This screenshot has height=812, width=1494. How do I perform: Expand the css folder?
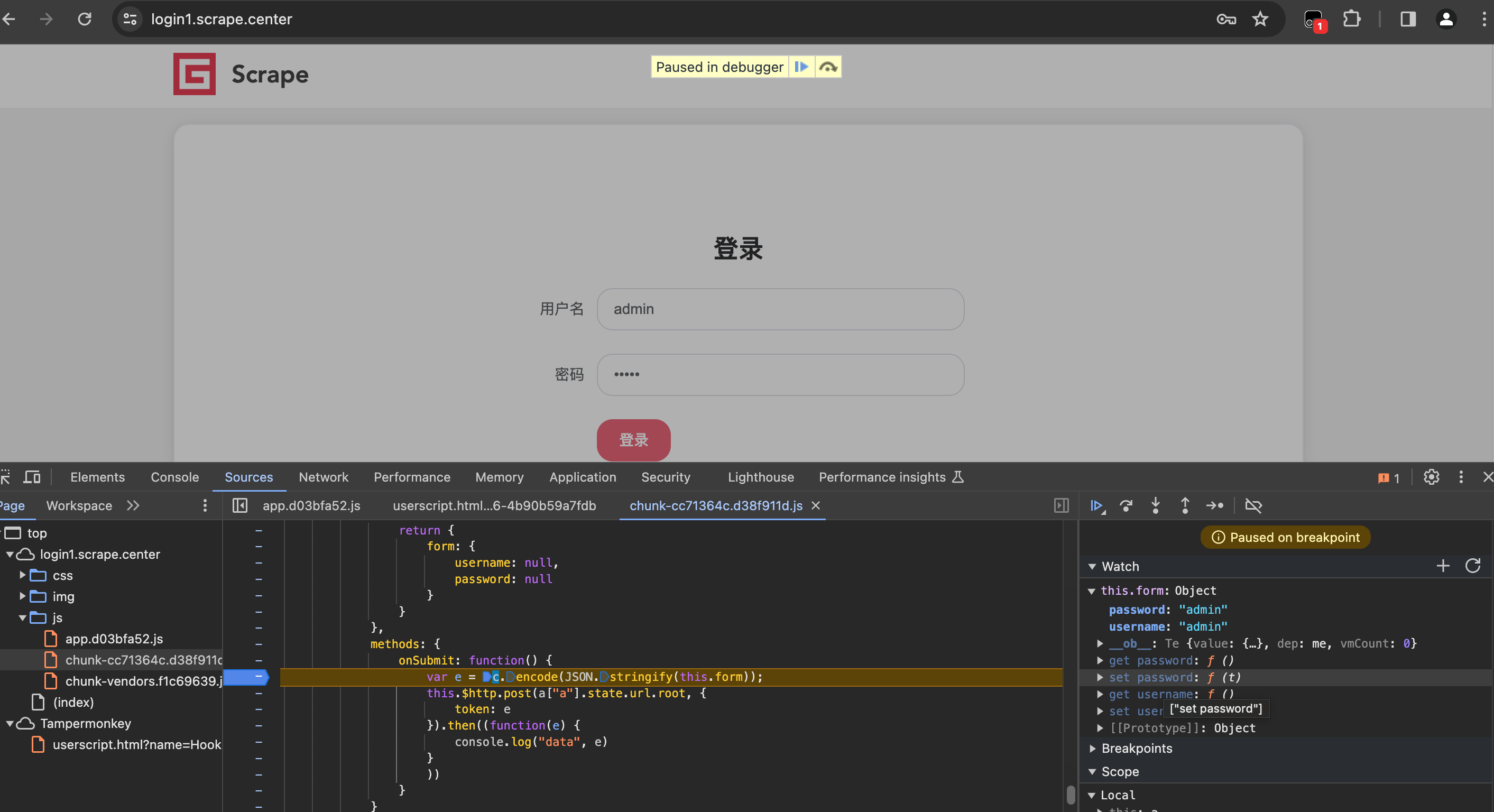[23, 575]
